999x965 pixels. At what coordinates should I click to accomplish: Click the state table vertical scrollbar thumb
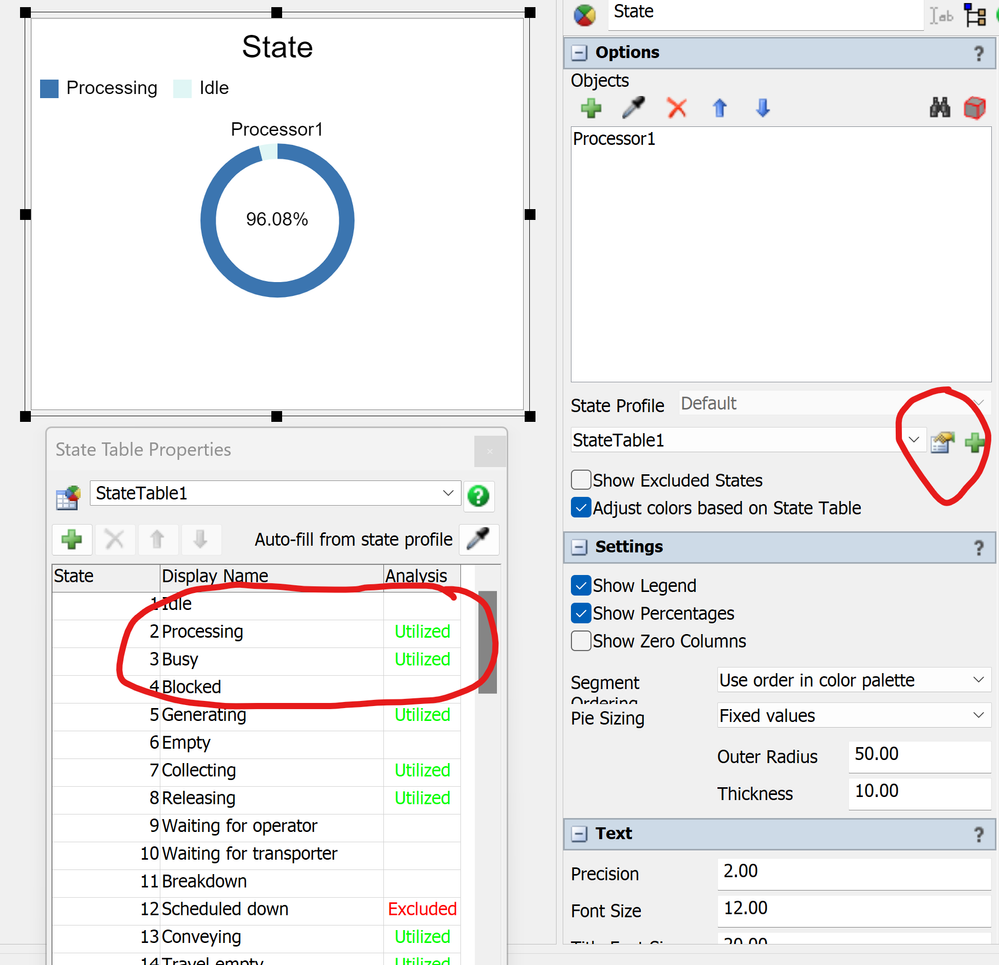point(487,641)
